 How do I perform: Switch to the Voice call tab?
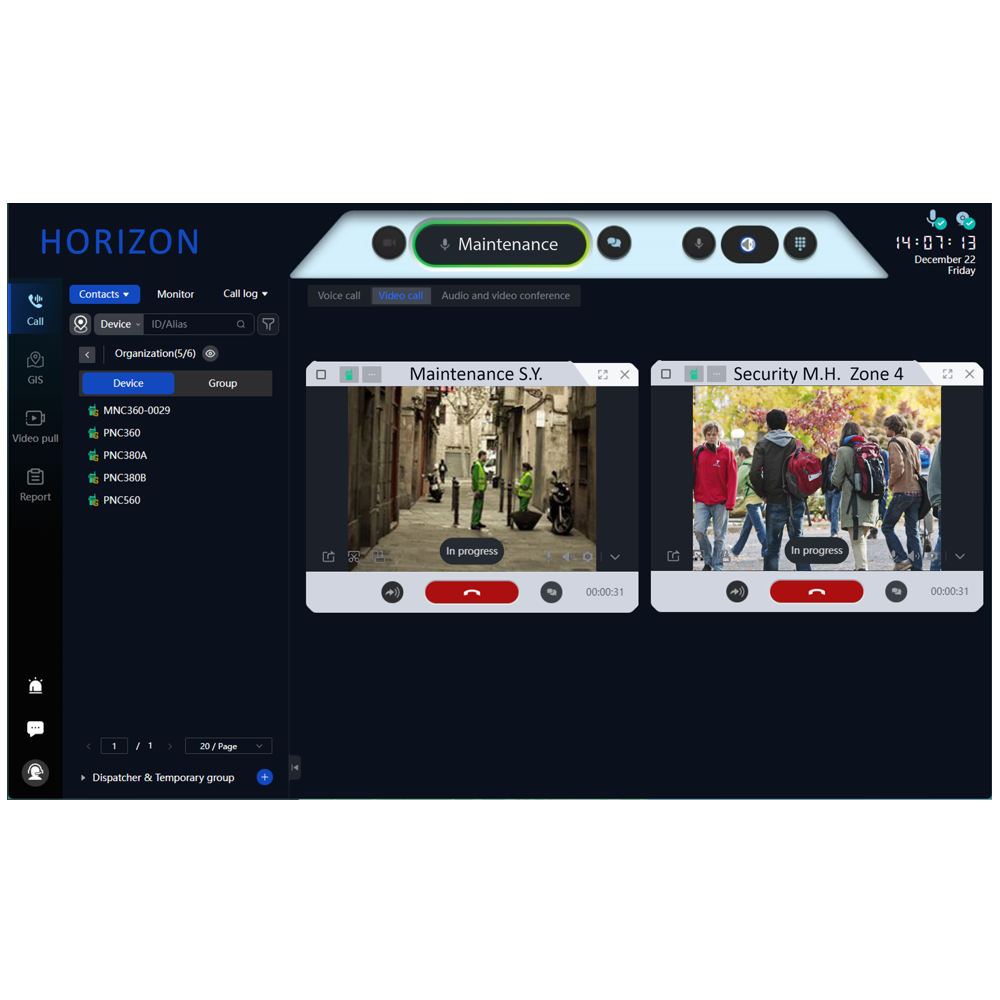tap(339, 296)
